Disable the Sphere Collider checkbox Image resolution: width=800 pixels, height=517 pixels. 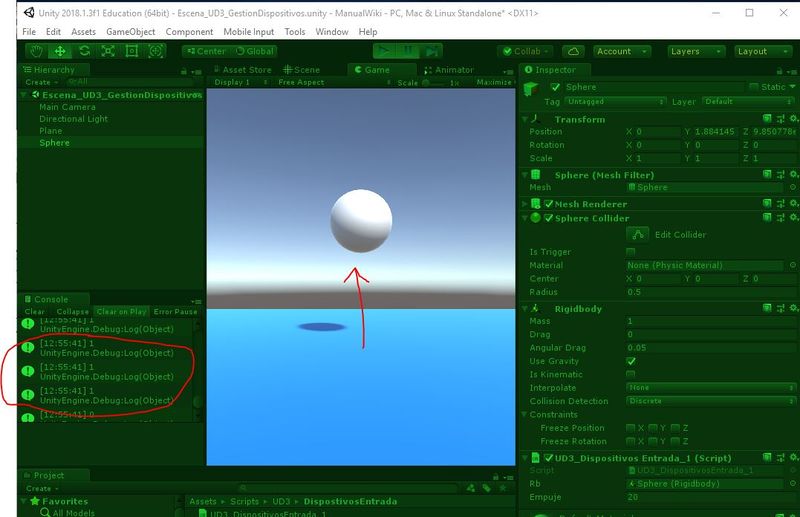click(x=549, y=218)
